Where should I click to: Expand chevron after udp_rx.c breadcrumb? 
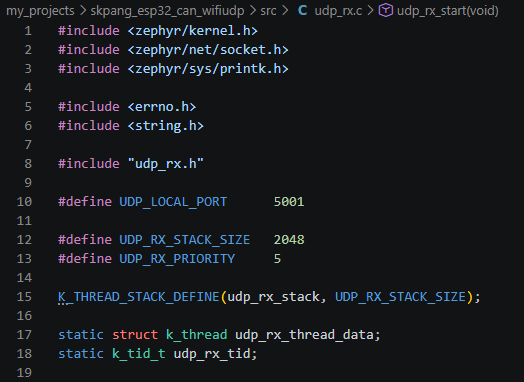click(x=370, y=11)
